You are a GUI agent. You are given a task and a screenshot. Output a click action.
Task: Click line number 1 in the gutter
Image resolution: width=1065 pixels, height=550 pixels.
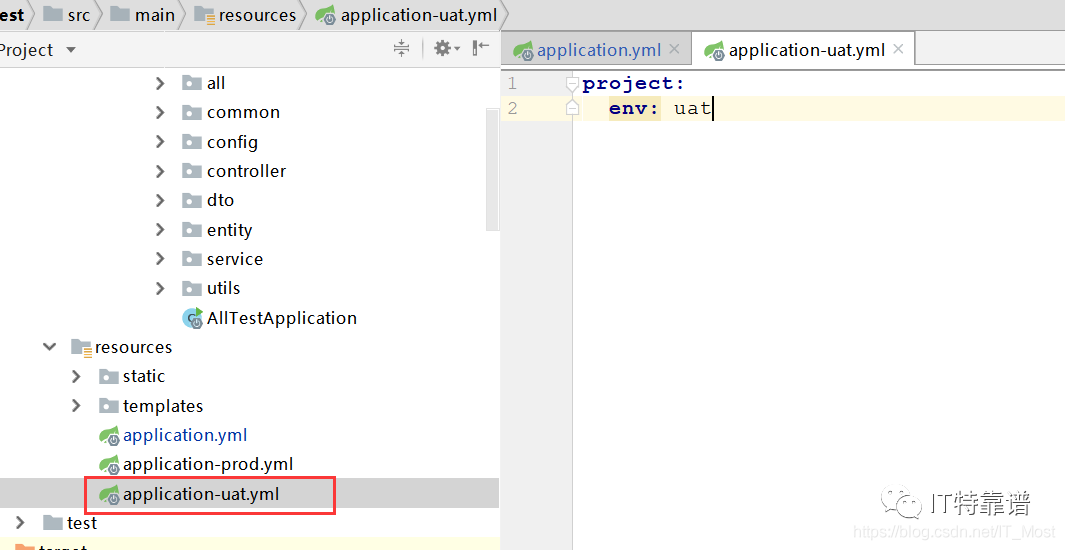pyautogui.click(x=512, y=84)
